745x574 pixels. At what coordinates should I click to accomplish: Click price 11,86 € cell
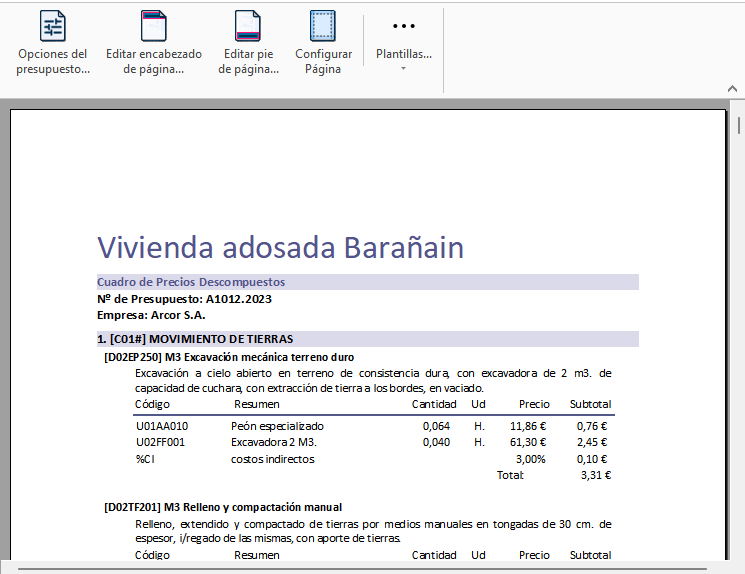(x=528, y=426)
